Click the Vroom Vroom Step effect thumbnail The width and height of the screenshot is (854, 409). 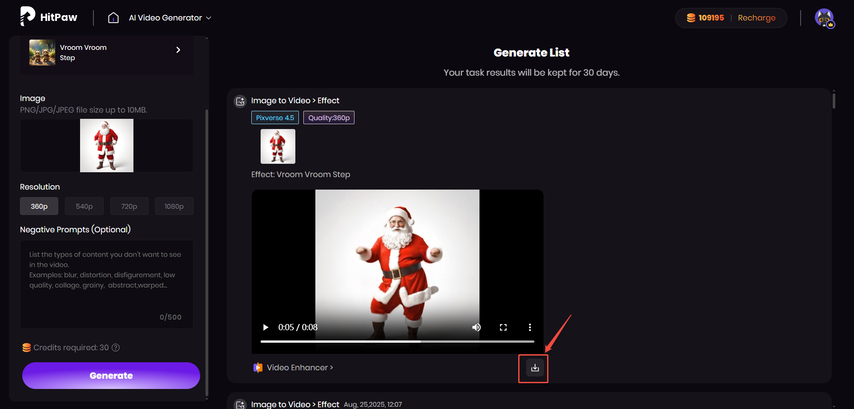pyautogui.click(x=42, y=52)
